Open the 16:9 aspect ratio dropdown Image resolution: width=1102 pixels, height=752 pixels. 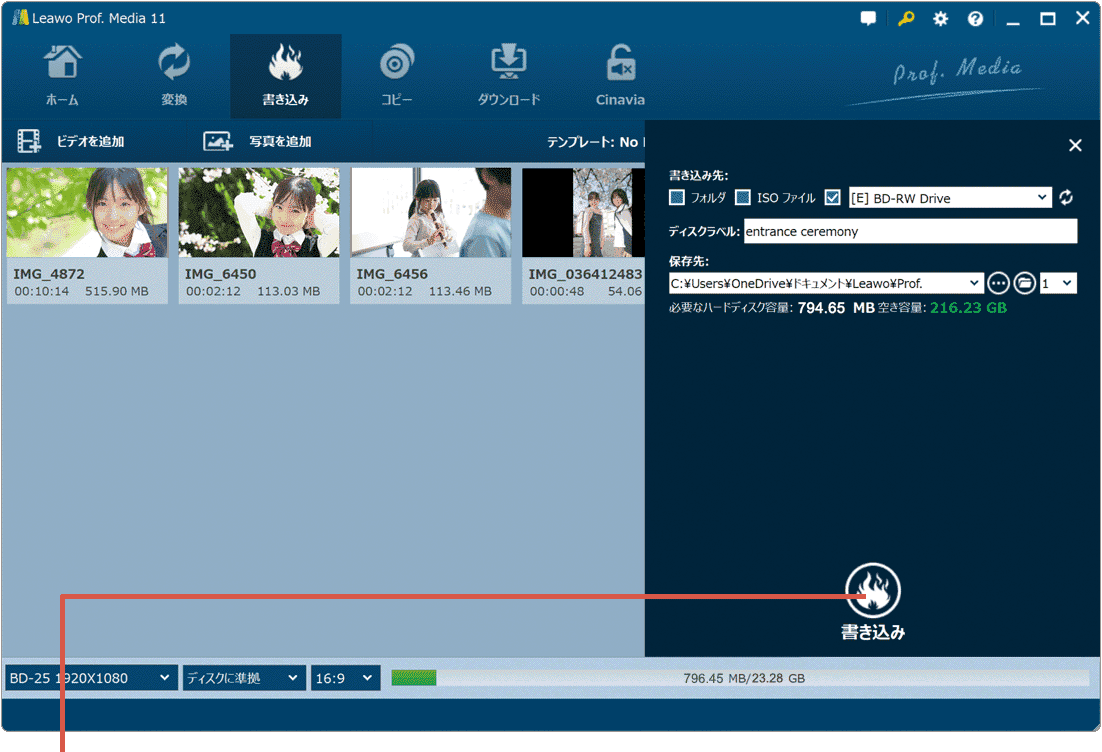[345, 678]
